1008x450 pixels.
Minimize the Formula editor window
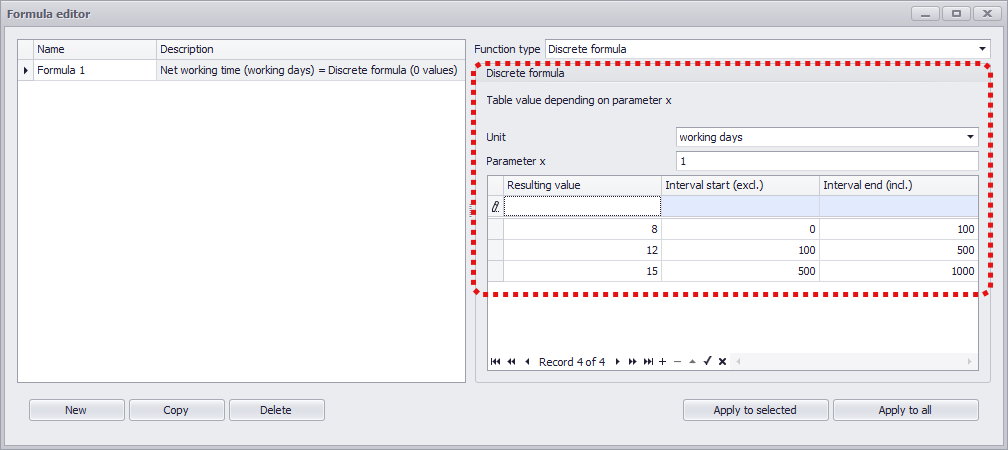[926, 14]
